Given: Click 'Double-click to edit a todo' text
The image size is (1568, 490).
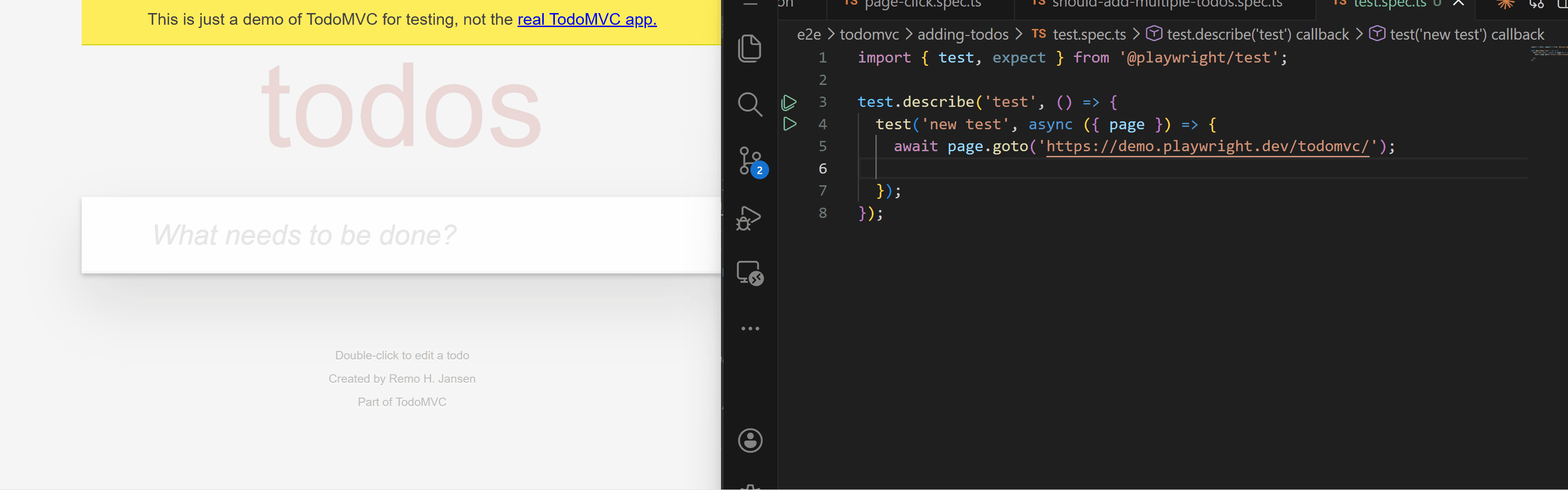Looking at the screenshot, I should [402, 356].
